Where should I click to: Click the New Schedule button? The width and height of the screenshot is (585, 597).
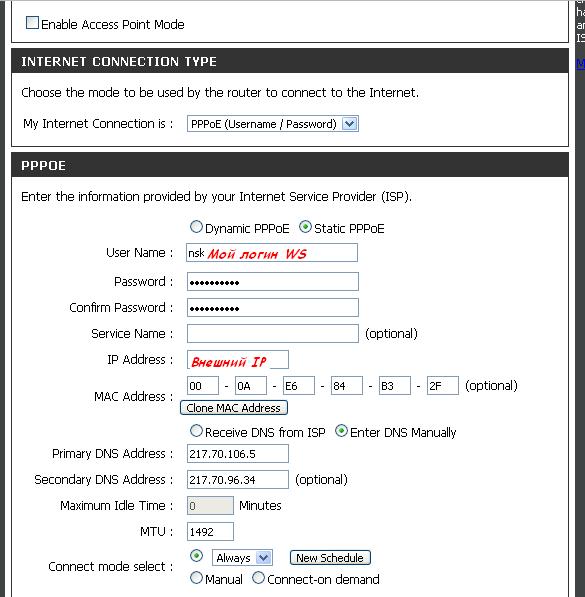pyautogui.click(x=330, y=558)
